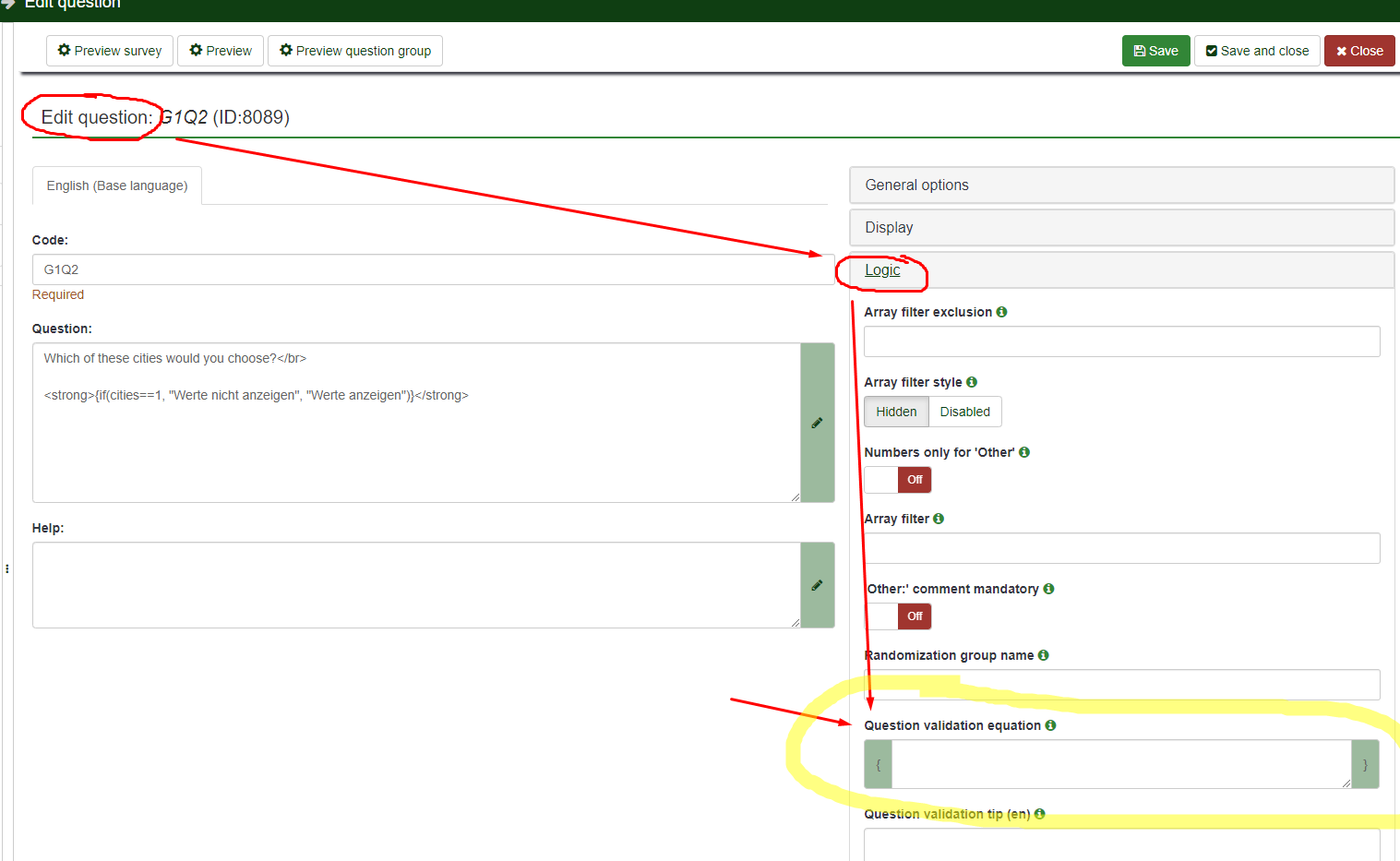Switch to English (Base language) tab
This screenshot has width=1400, height=861.
[x=117, y=185]
